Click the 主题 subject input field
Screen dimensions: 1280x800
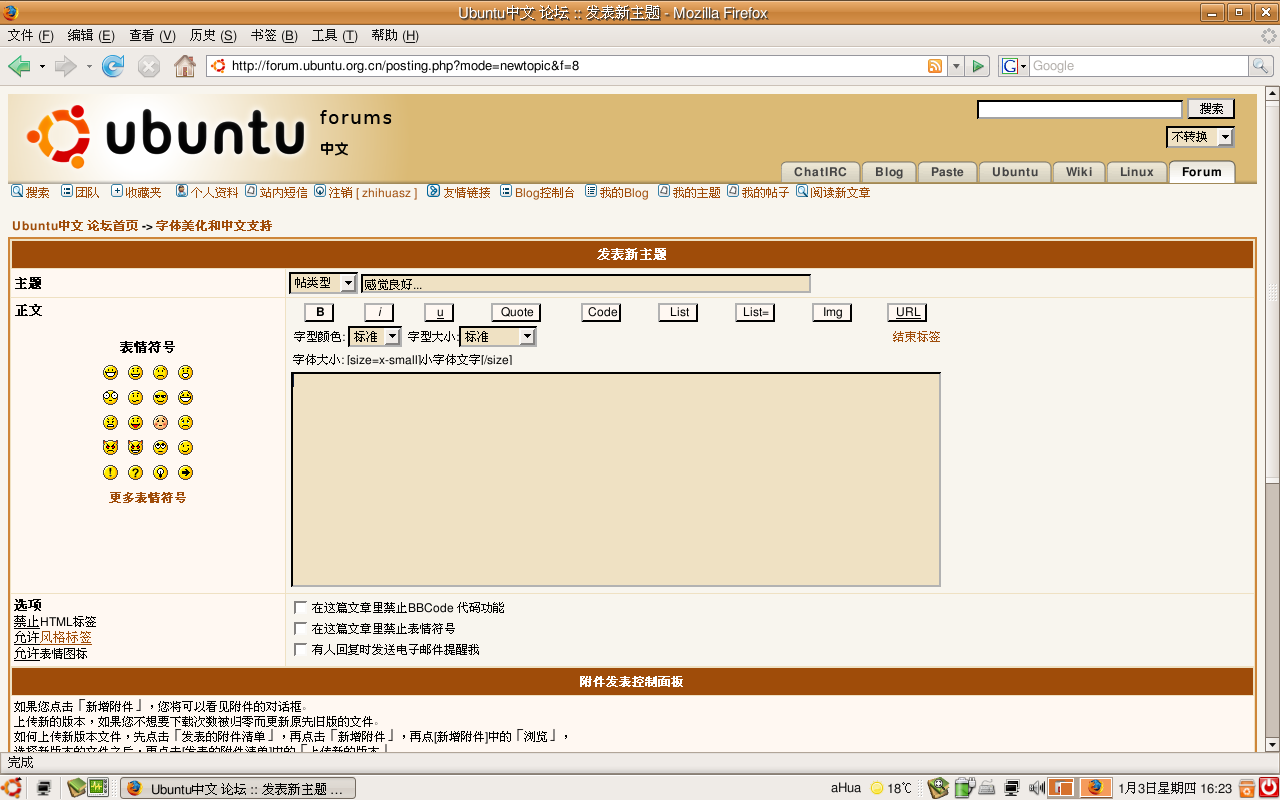tap(586, 284)
